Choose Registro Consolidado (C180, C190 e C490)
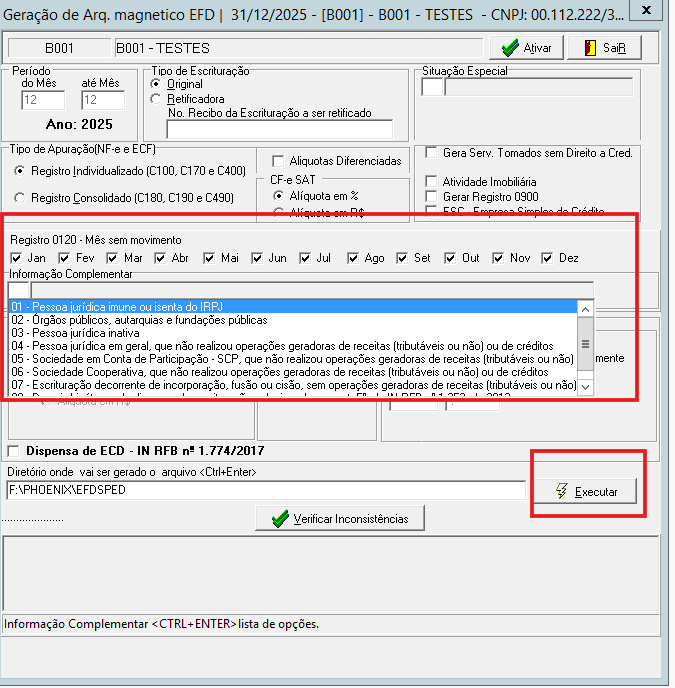The height and width of the screenshot is (688, 675). [19, 198]
